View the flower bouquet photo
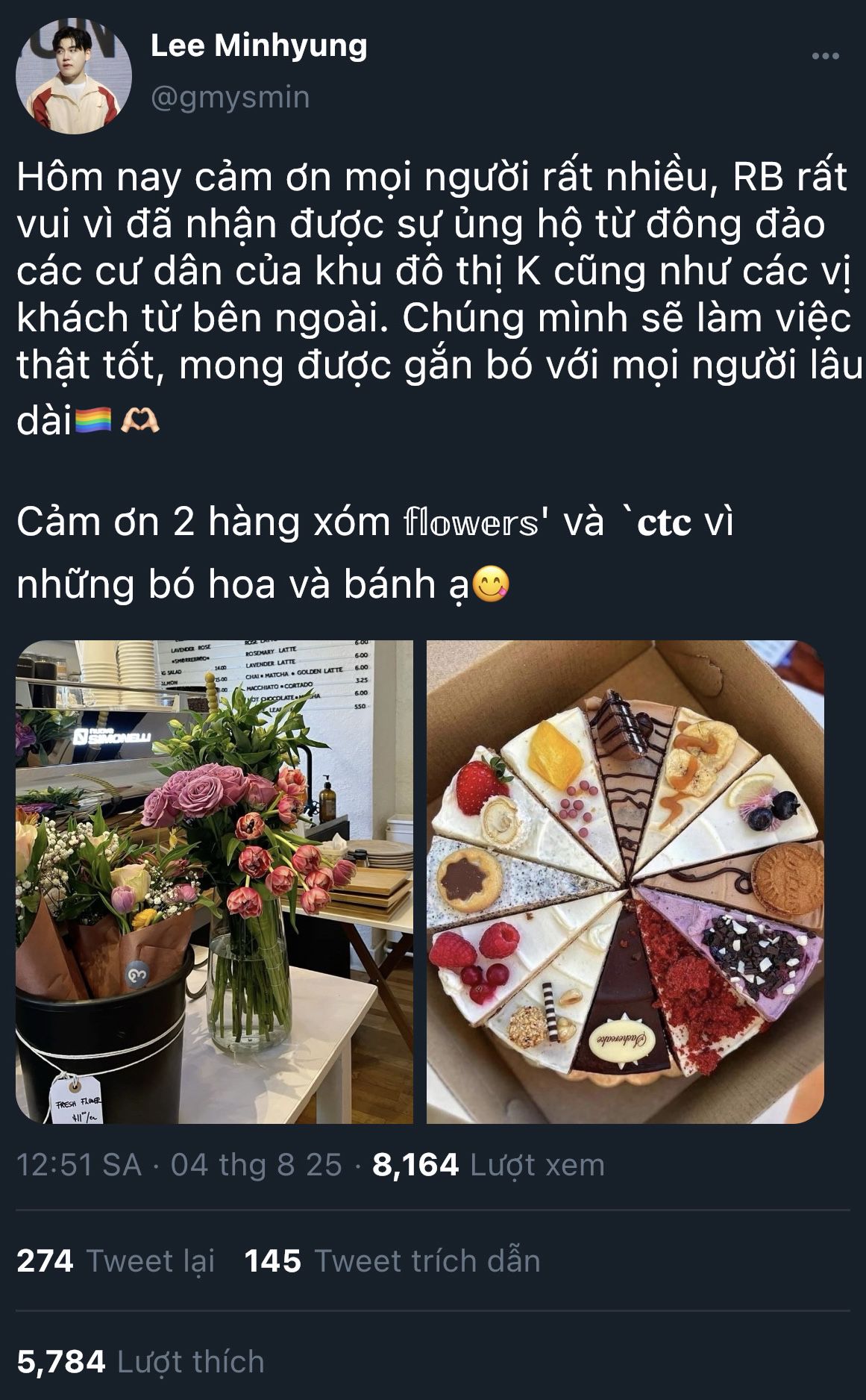 point(214,881)
